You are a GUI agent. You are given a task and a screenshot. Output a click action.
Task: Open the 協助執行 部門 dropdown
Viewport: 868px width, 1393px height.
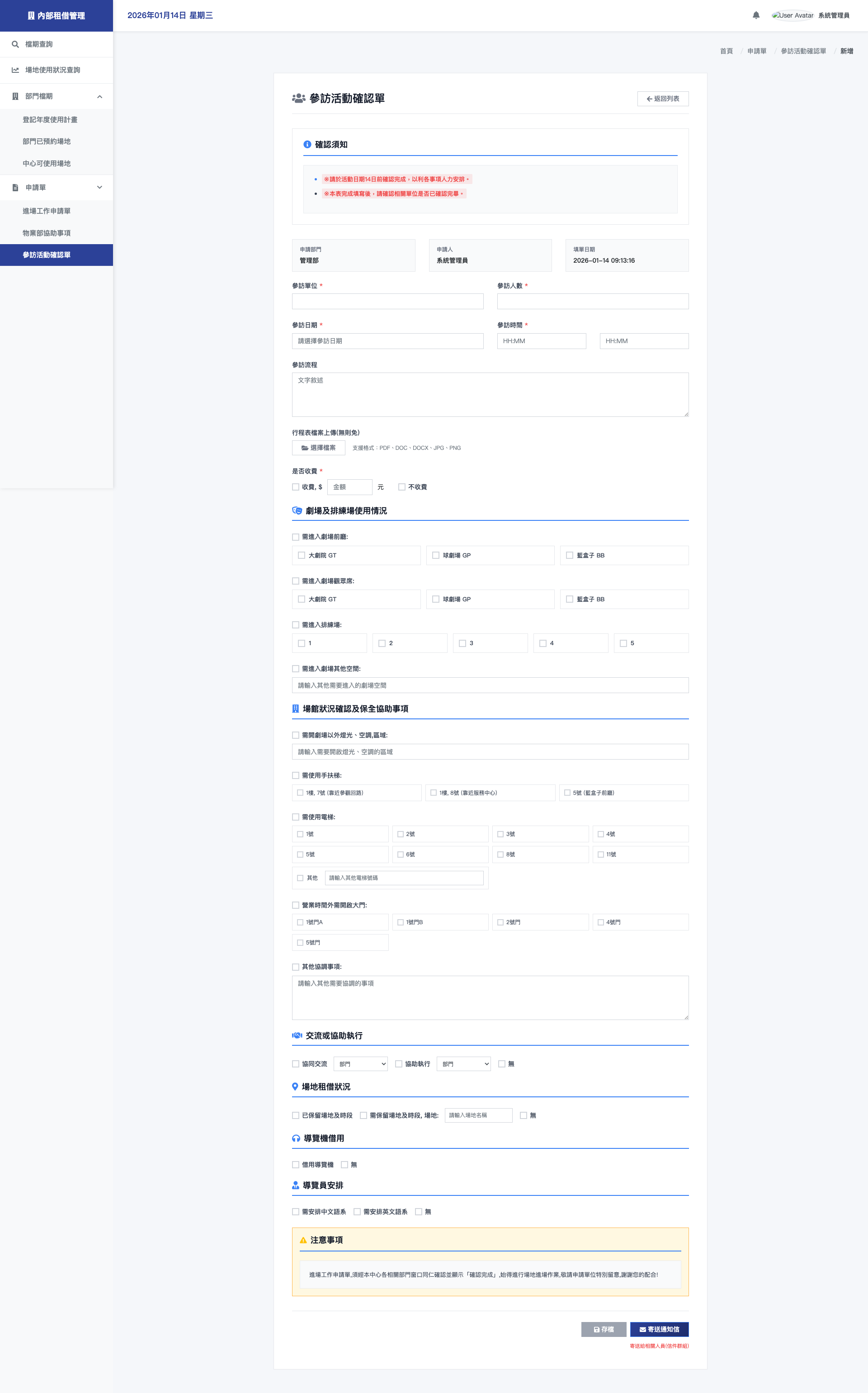pos(463,1063)
